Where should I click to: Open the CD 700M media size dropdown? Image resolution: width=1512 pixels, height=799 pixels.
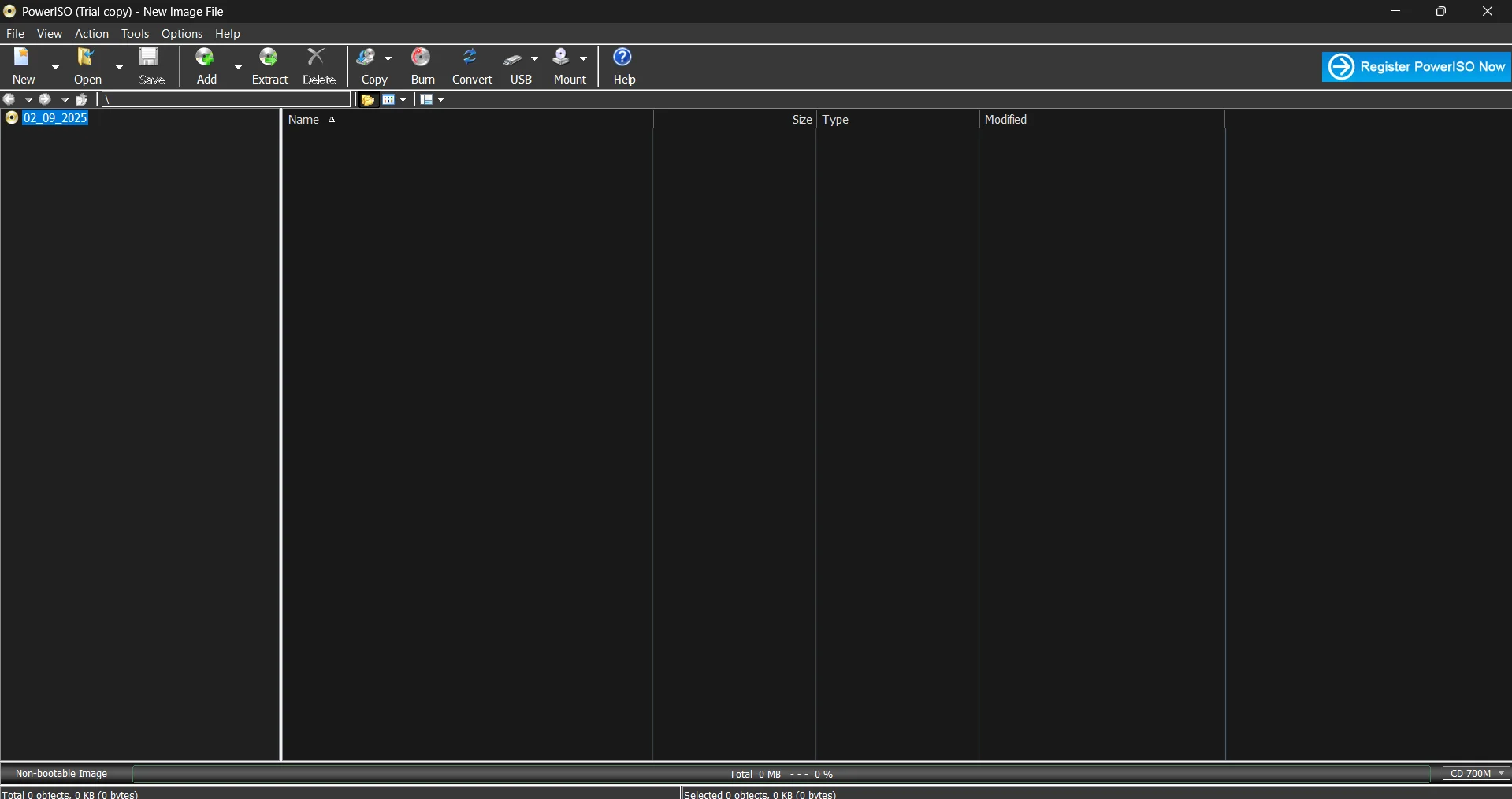tap(1477, 774)
